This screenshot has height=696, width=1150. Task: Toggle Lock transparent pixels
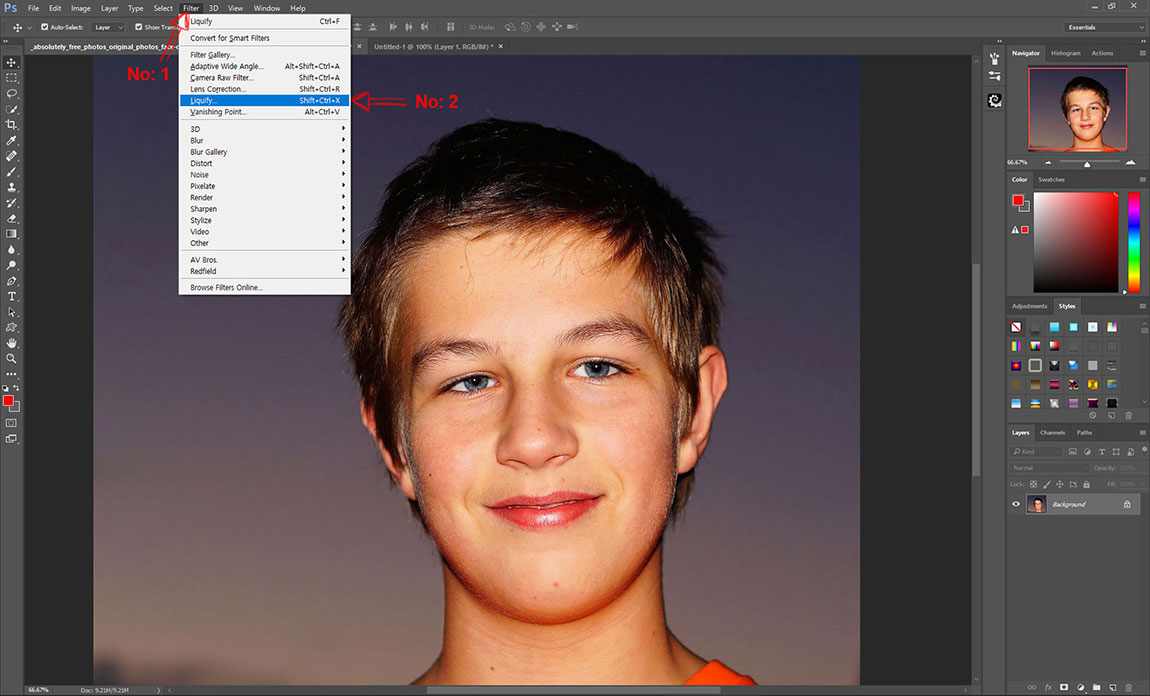click(x=1033, y=484)
